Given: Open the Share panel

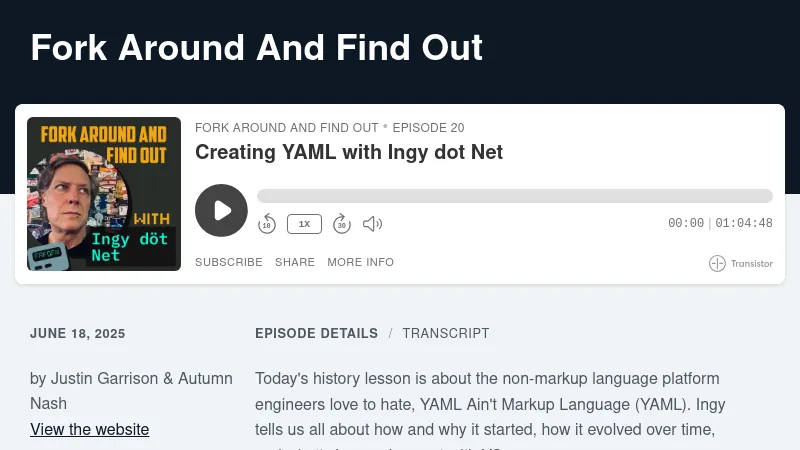Looking at the screenshot, I should [x=295, y=262].
